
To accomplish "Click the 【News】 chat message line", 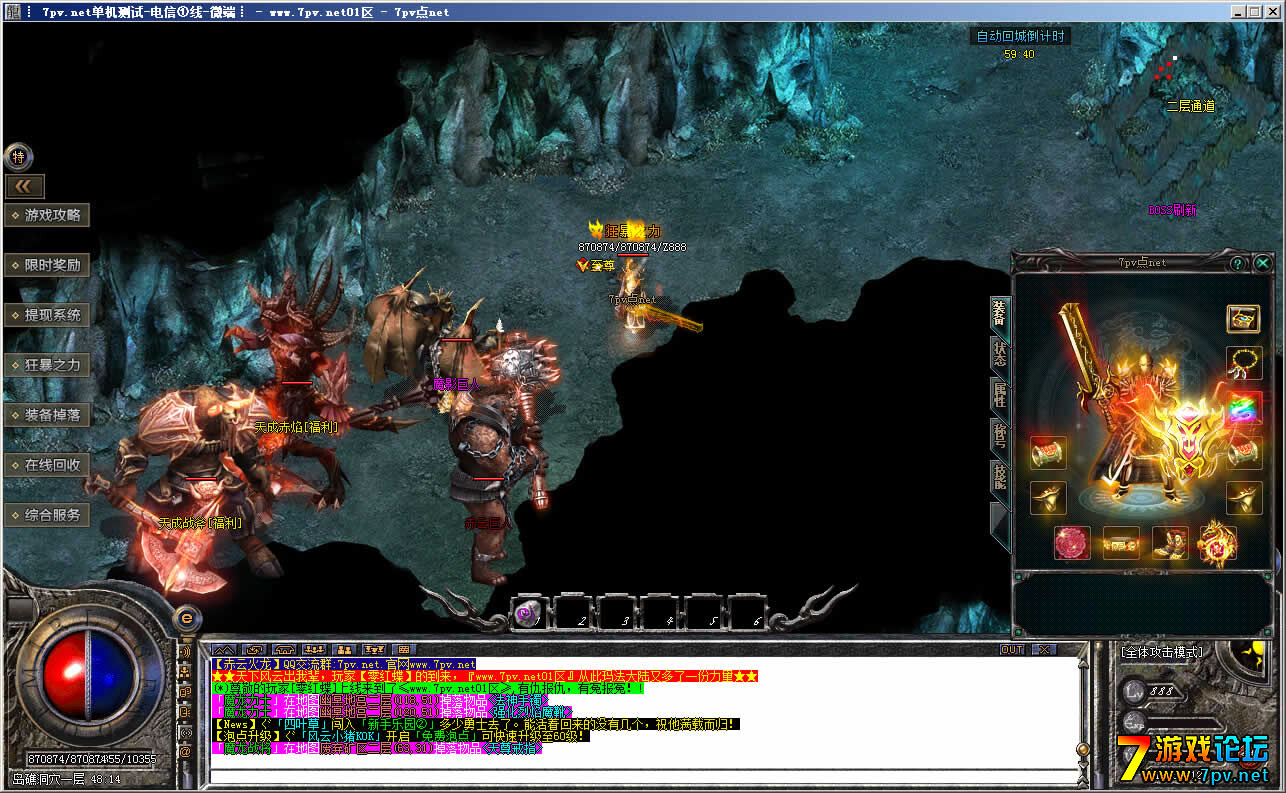I will pyautogui.click(x=476, y=724).
